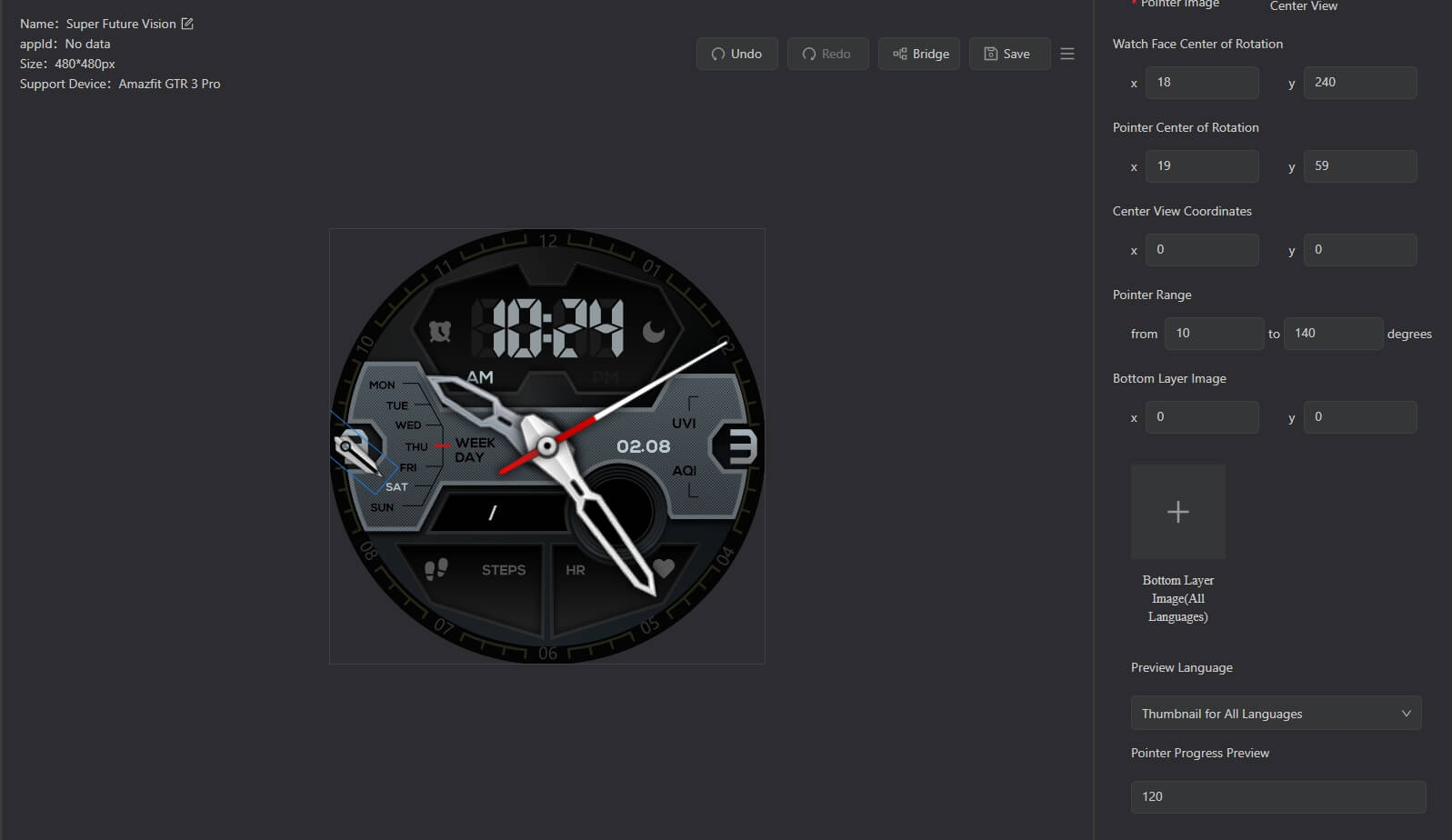Edit Center View Coordinates x field
1452x840 pixels.
(1202, 250)
